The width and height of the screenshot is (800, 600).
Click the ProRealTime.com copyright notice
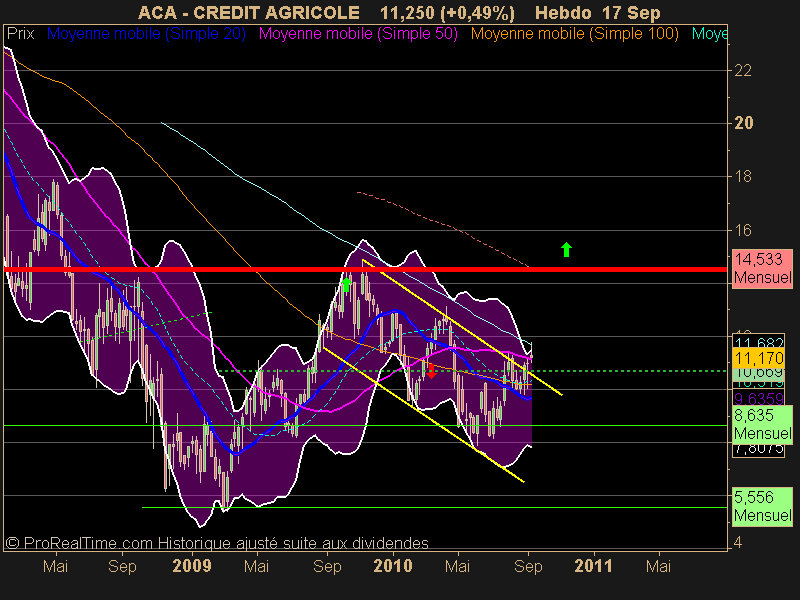point(217,543)
